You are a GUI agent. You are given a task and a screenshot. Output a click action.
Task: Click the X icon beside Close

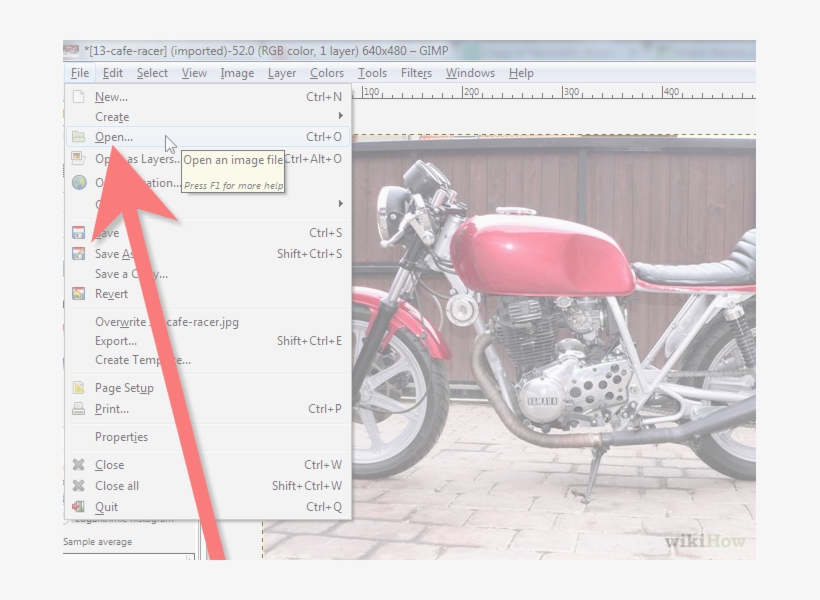[79, 465]
